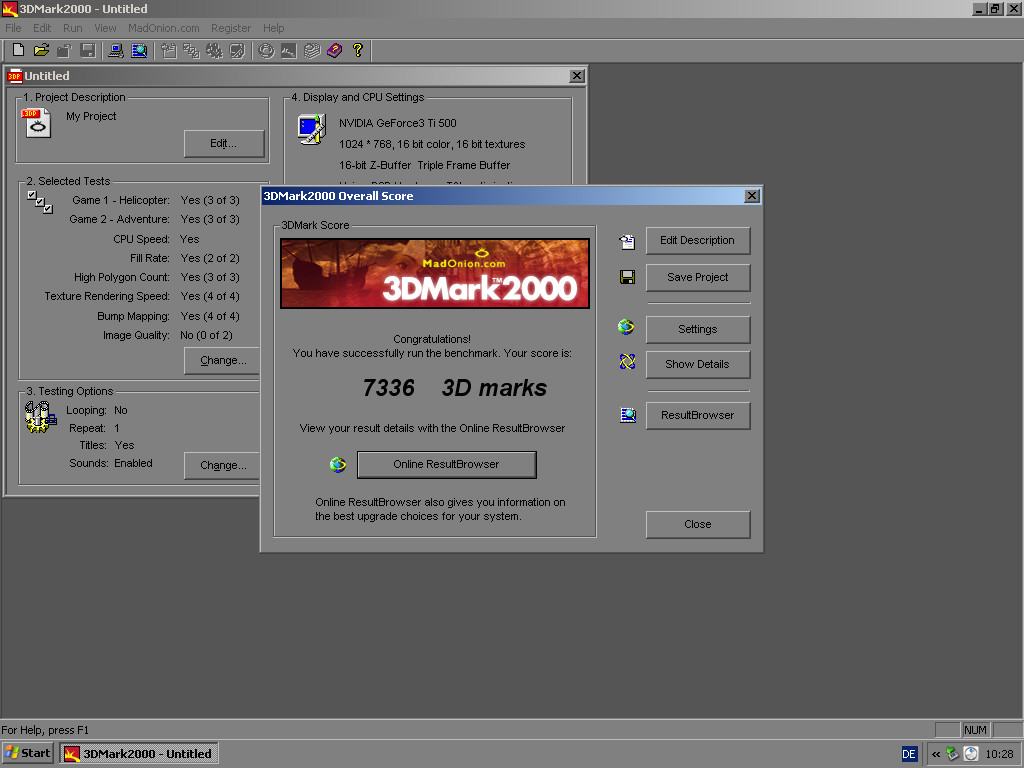Viewport: 1024px width, 768px height.
Task: Click the Online ResultBrowser button
Action: (447, 464)
